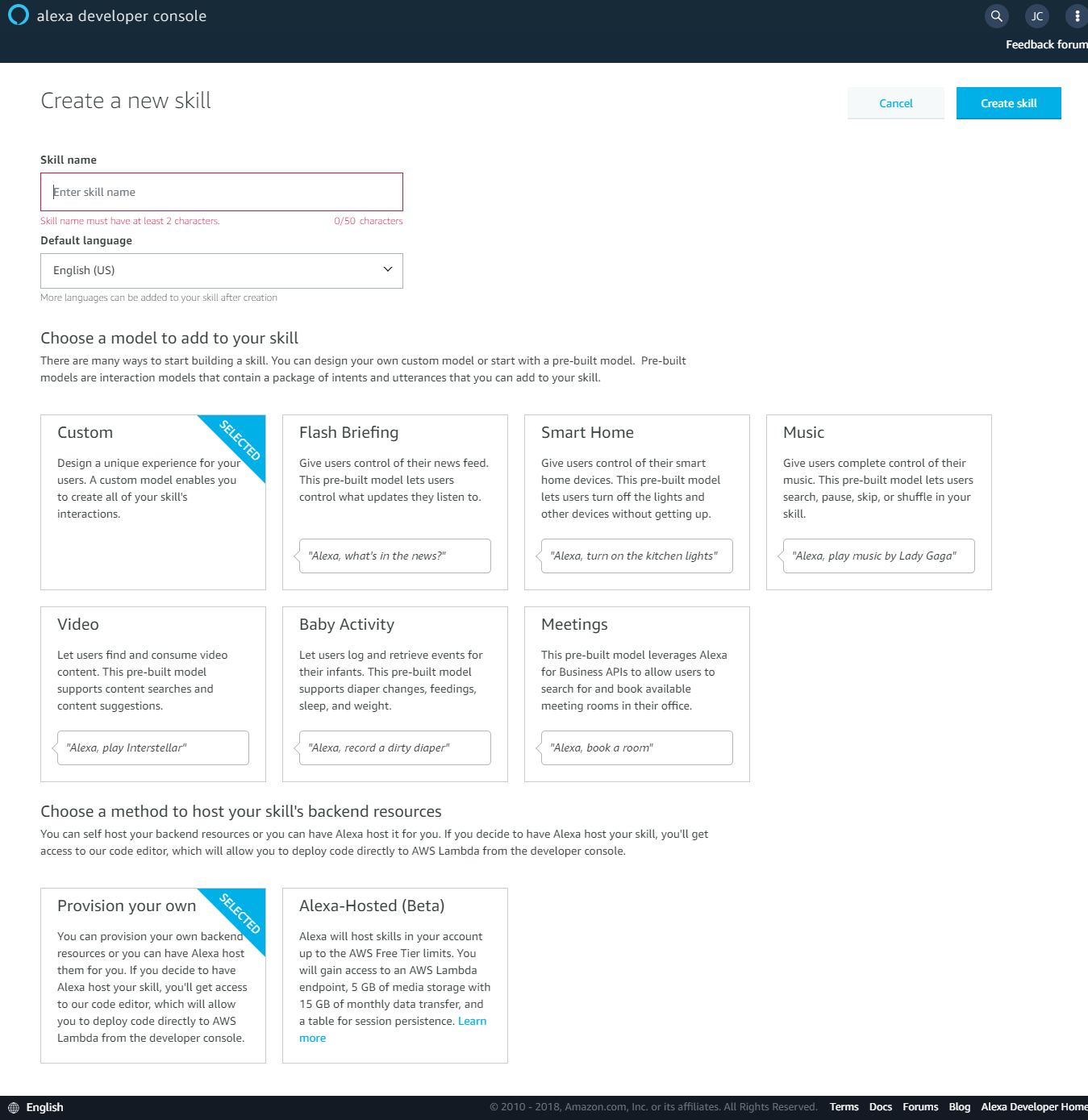
Task: Open Blog link in footer
Action: pyautogui.click(x=960, y=1107)
